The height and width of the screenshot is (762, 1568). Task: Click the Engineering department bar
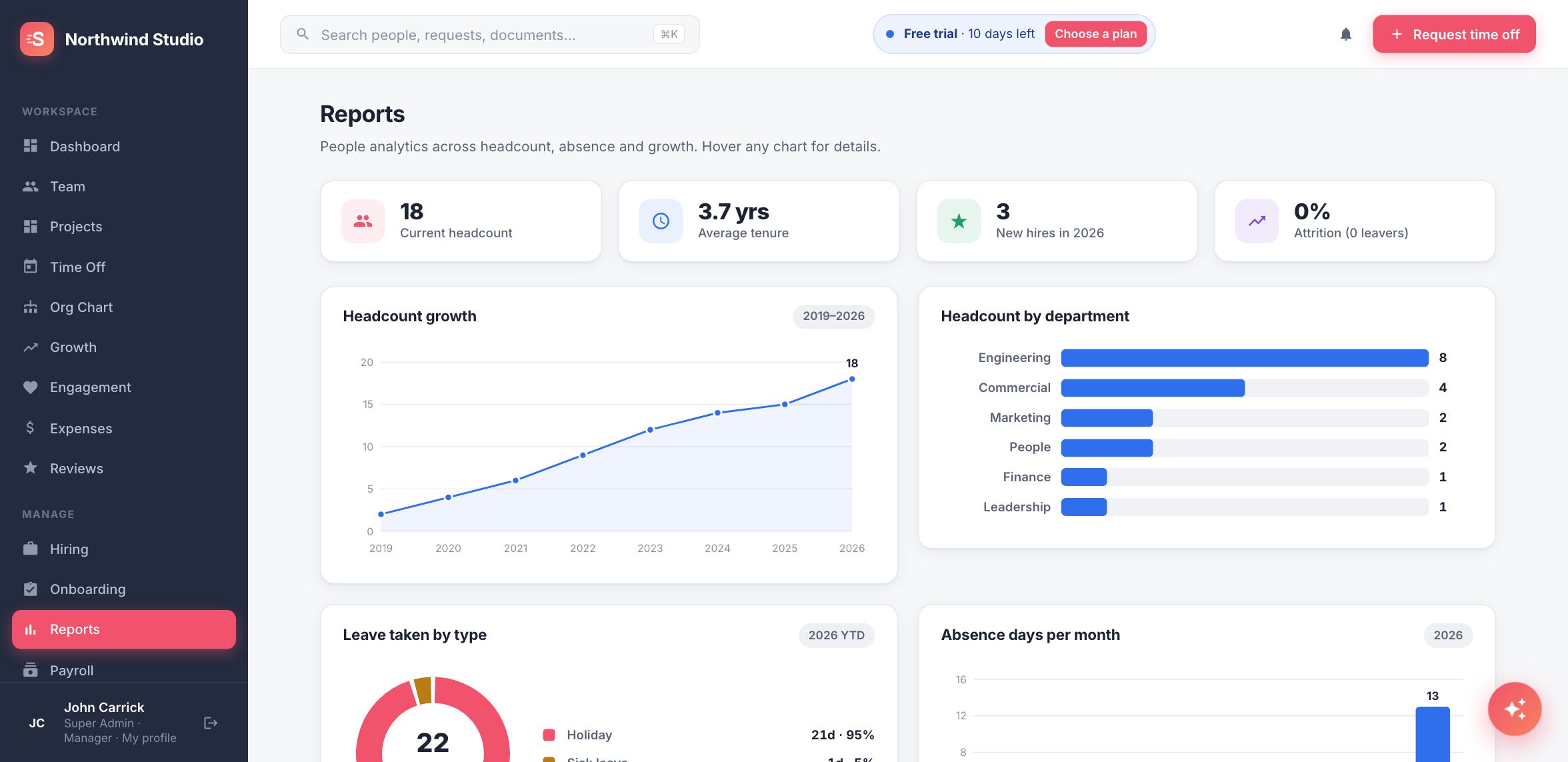(1244, 358)
